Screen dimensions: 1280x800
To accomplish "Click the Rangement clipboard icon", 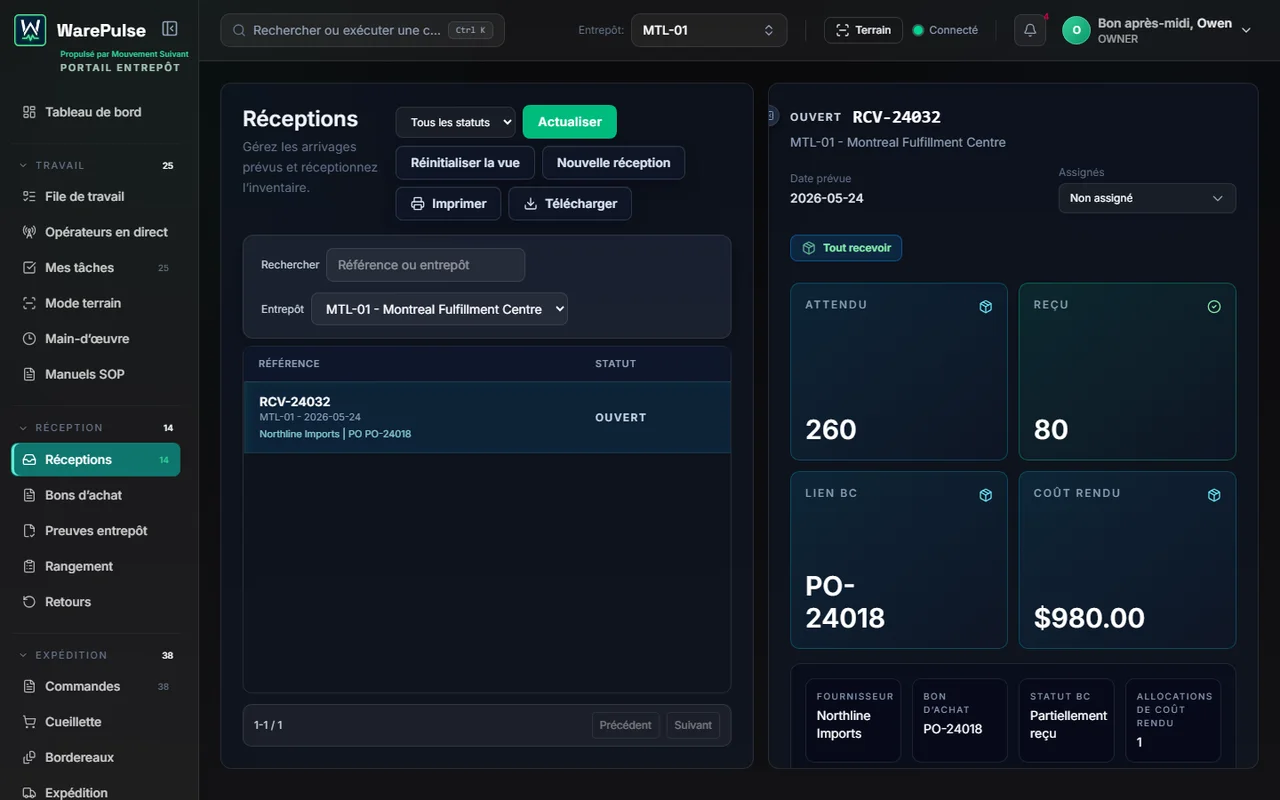I will 29,566.
